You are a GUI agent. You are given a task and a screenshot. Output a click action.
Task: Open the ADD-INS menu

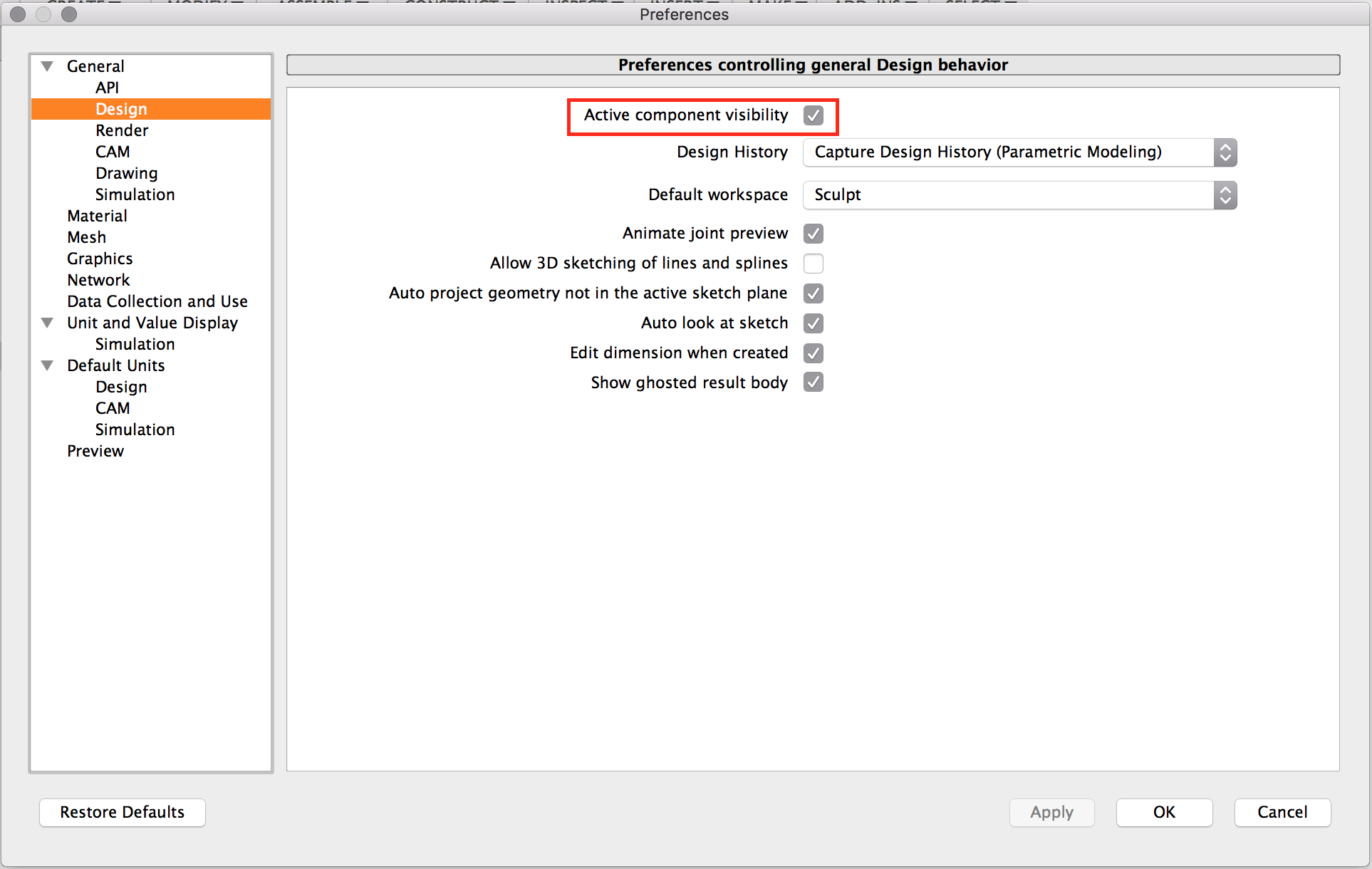871,3
